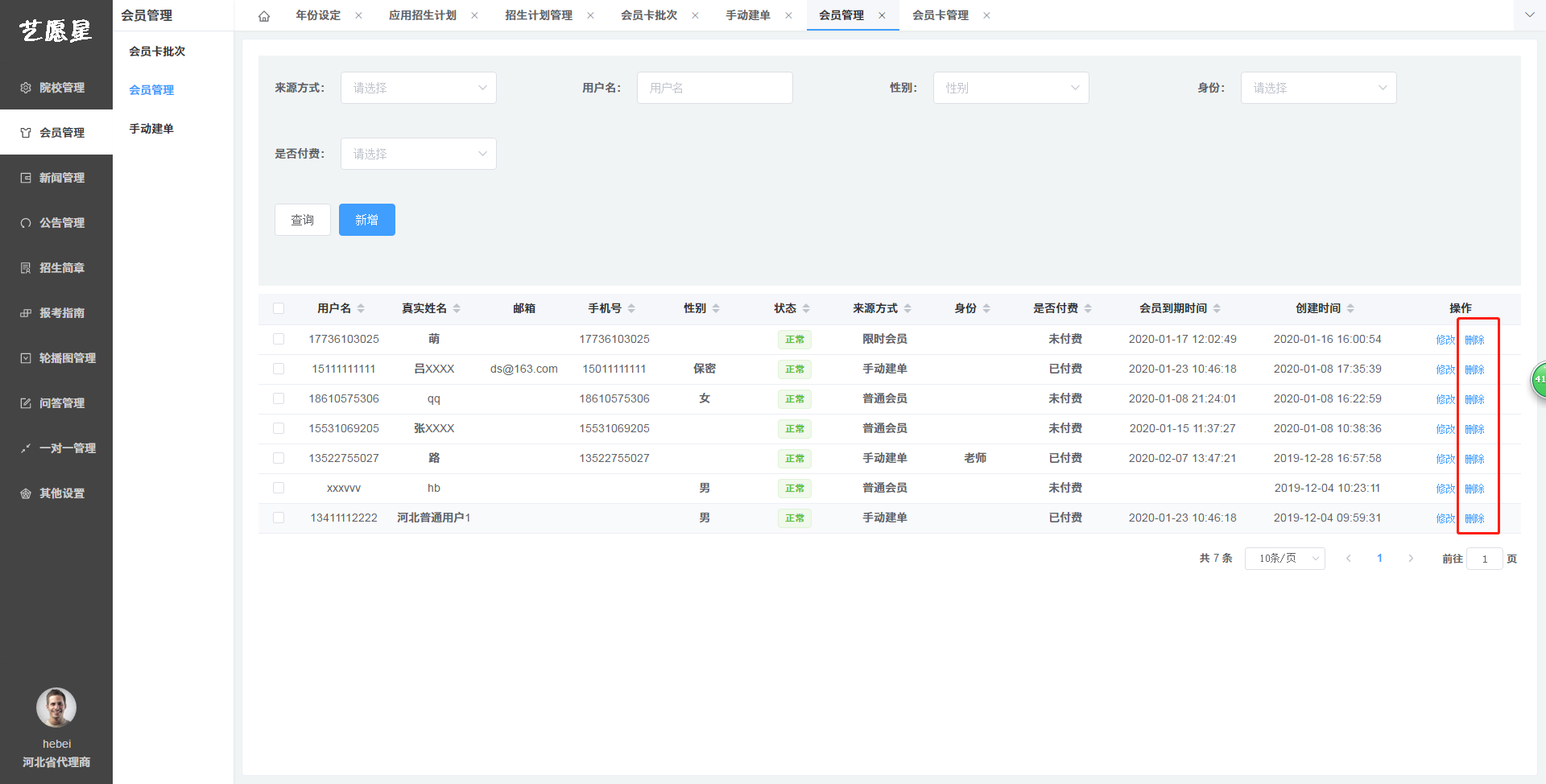Close the 会员卡批次 tab
This screenshot has height=784, width=1546.
point(695,15)
